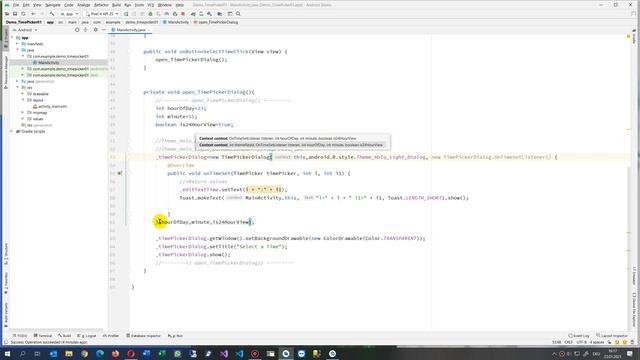Click Collapse All icon in Project panel
The image size is (640, 360).
coord(86,30)
